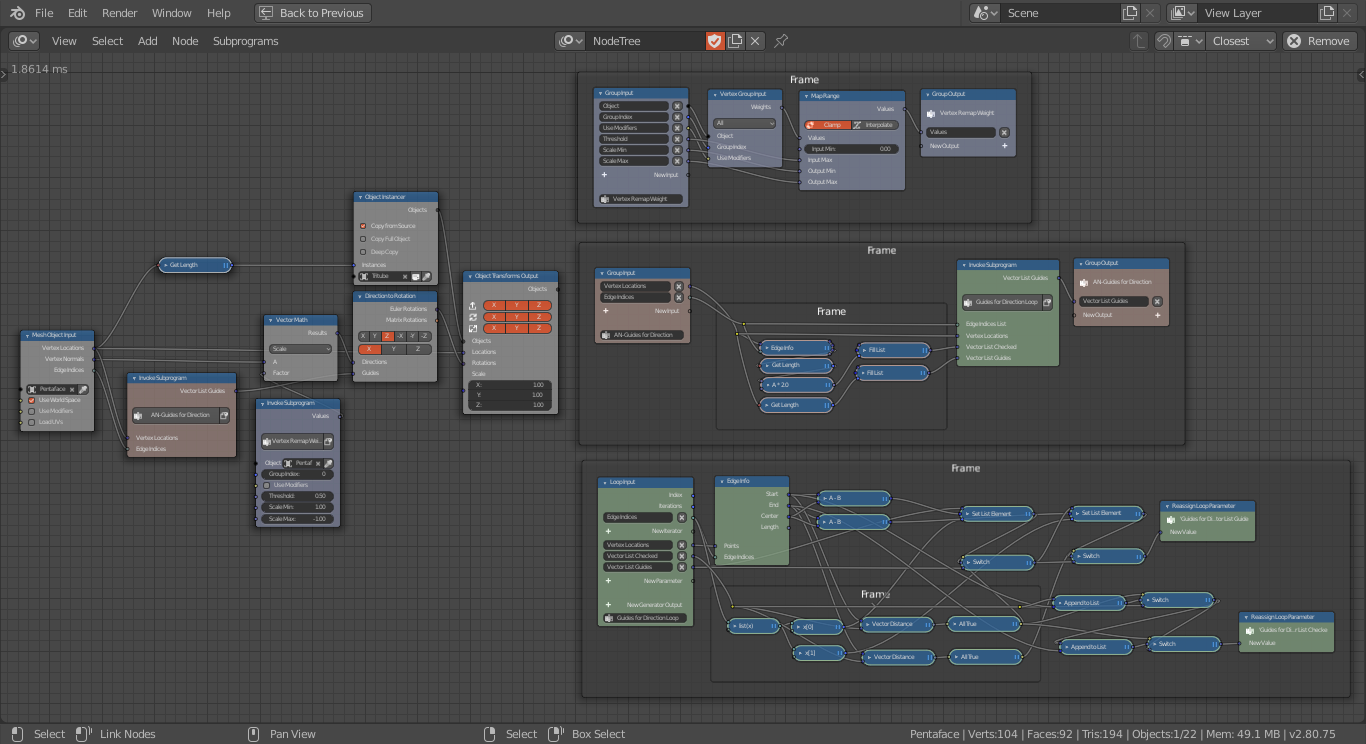Go to parent node tree arrow icon
Screen dimensions: 1366x744
pyautogui.click(x=1139, y=41)
